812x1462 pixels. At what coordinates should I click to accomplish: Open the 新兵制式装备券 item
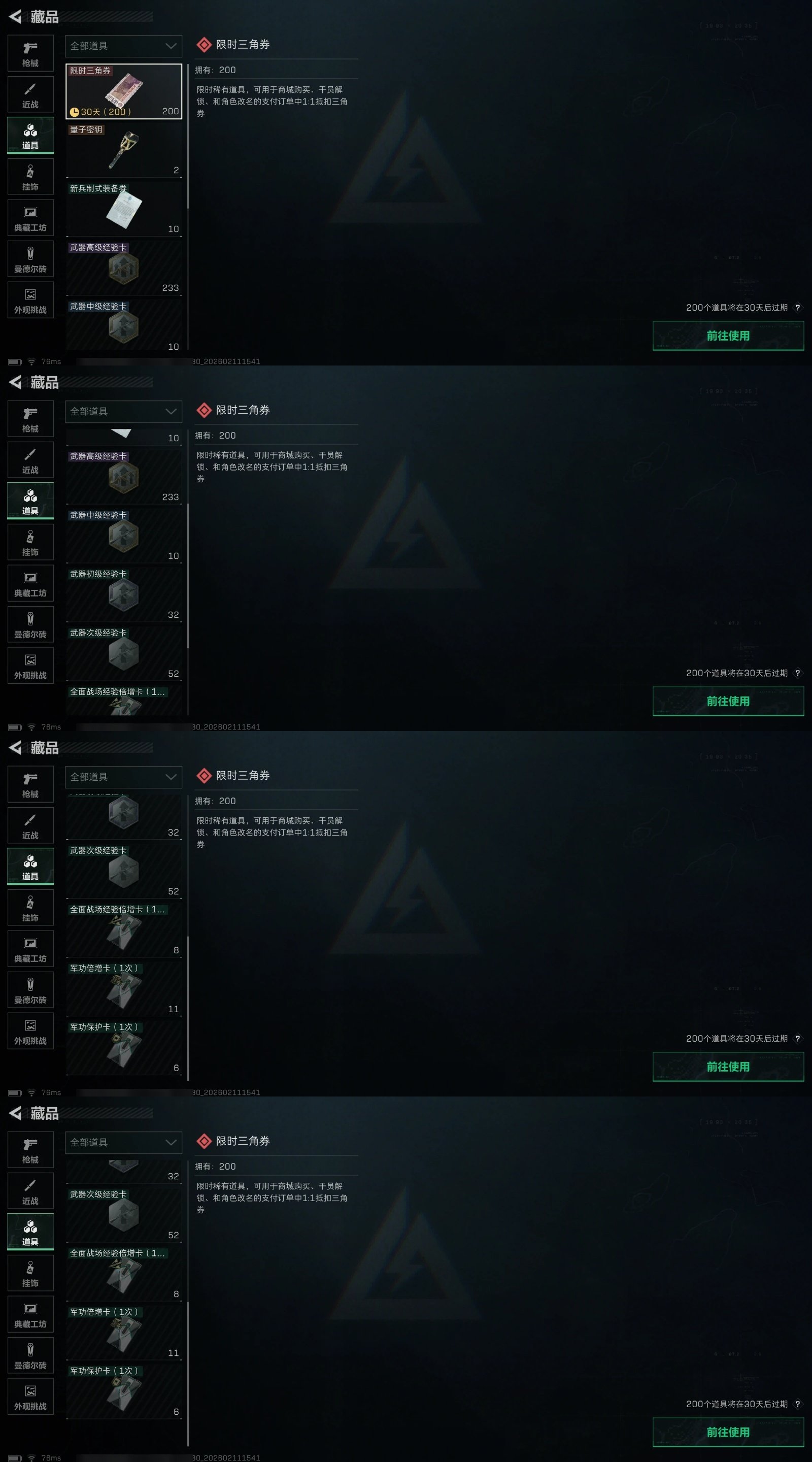(124, 209)
